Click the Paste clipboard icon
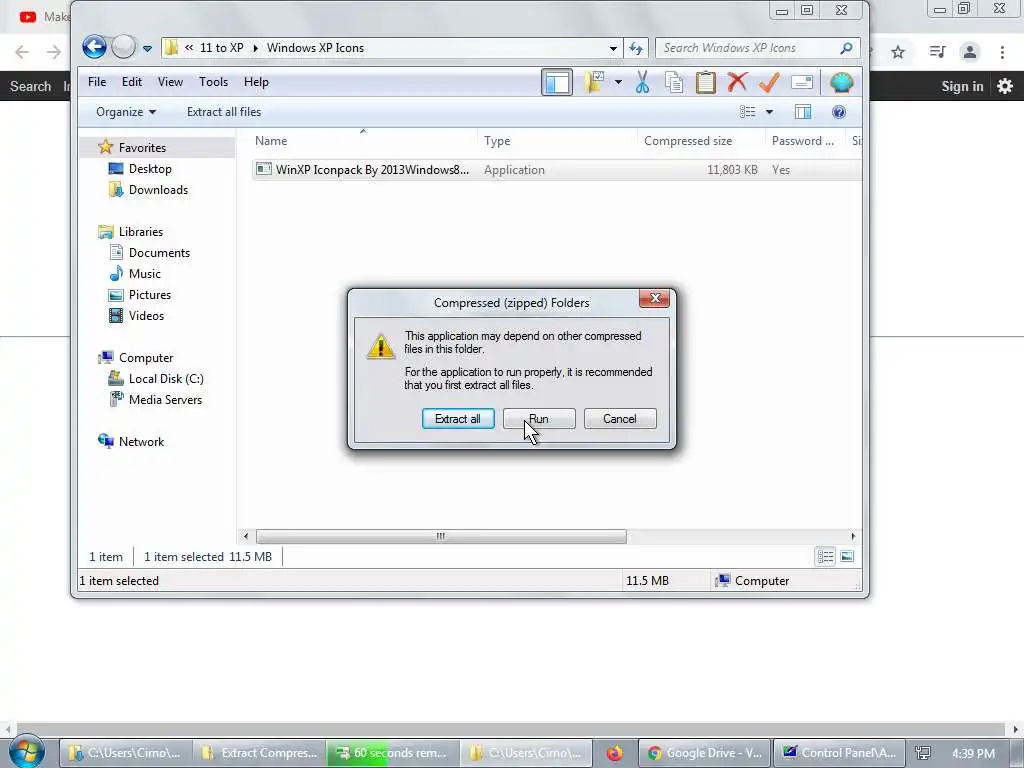The width and height of the screenshot is (1024, 768). click(705, 82)
